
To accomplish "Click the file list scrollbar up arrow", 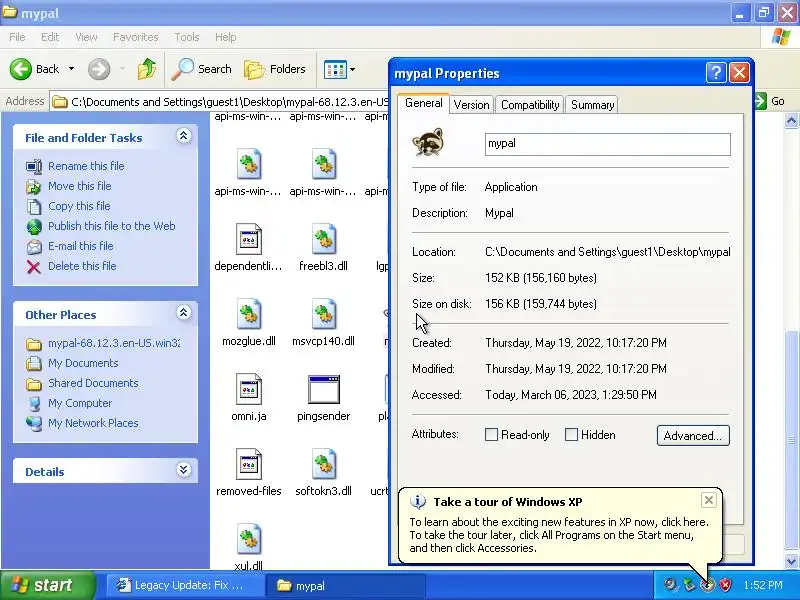I will (x=791, y=121).
